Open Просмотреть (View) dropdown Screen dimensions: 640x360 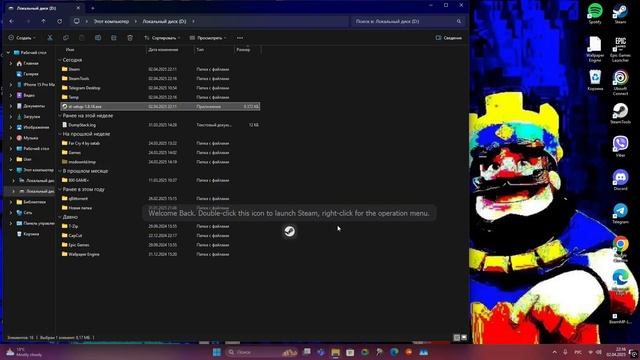(208, 38)
